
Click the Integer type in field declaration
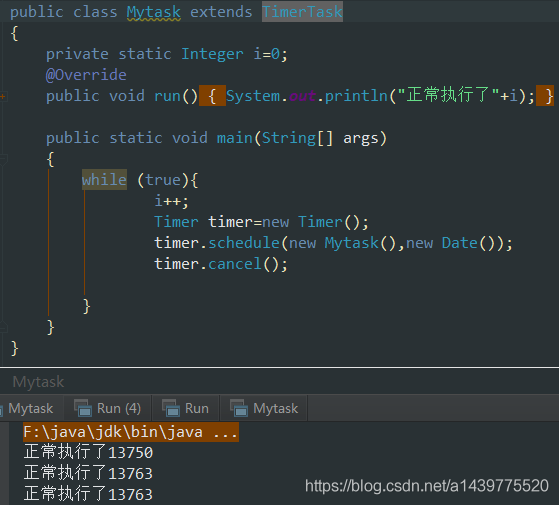(212, 54)
